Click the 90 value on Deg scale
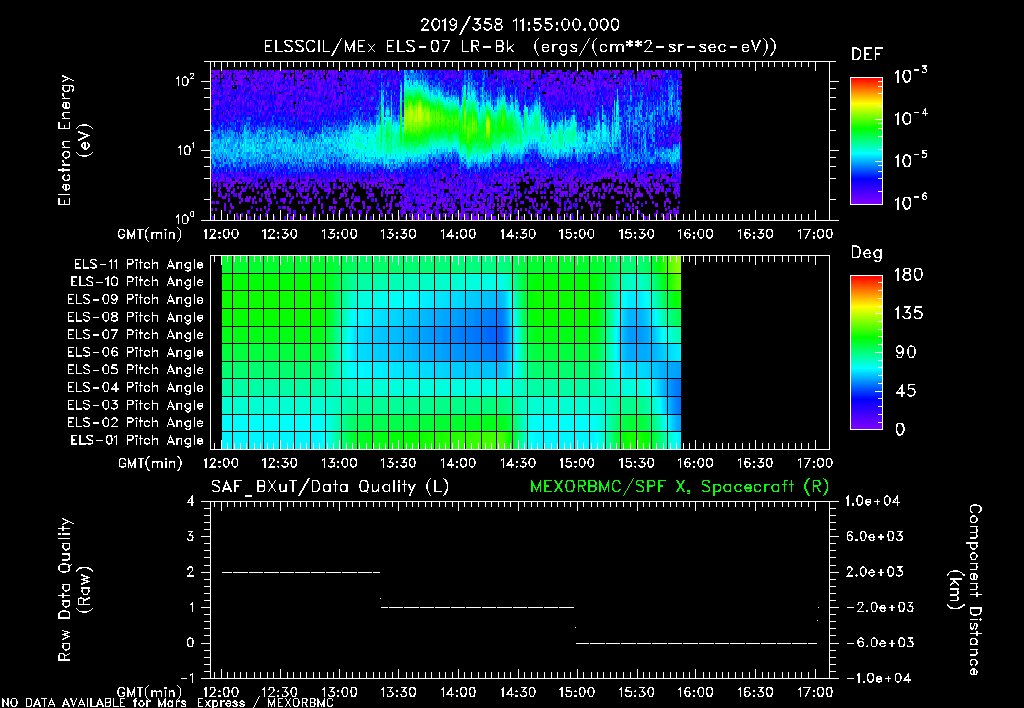This screenshot has width=1024, height=708. pyautogui.click(x=906, y=353)
